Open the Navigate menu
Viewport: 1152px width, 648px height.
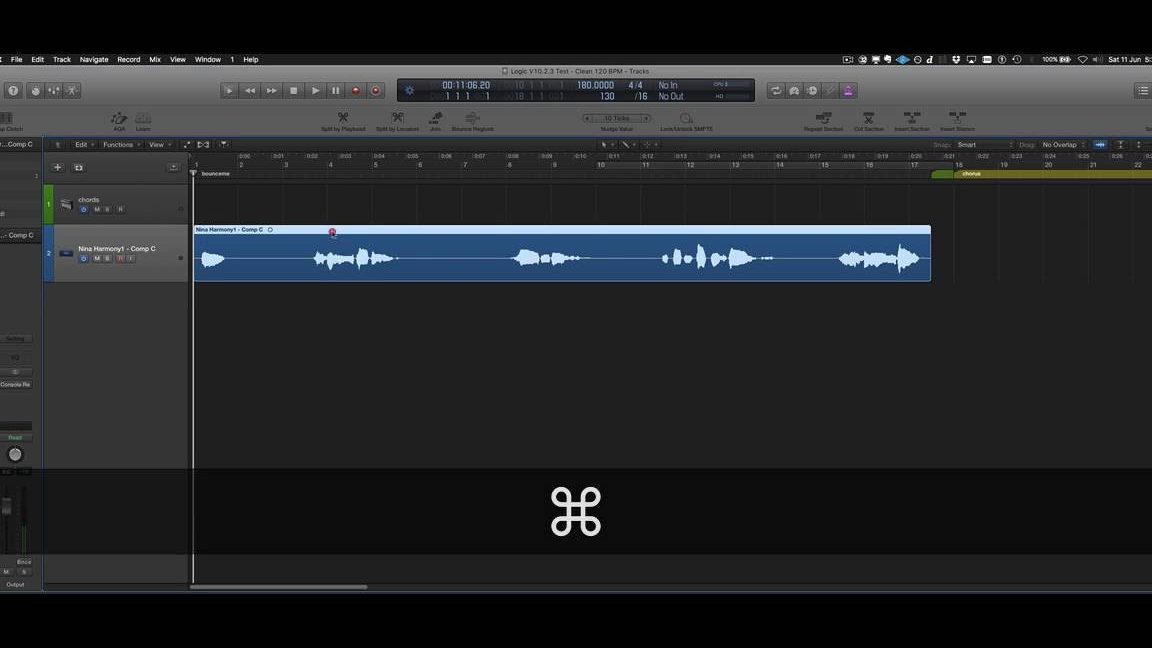pos(93,59)
